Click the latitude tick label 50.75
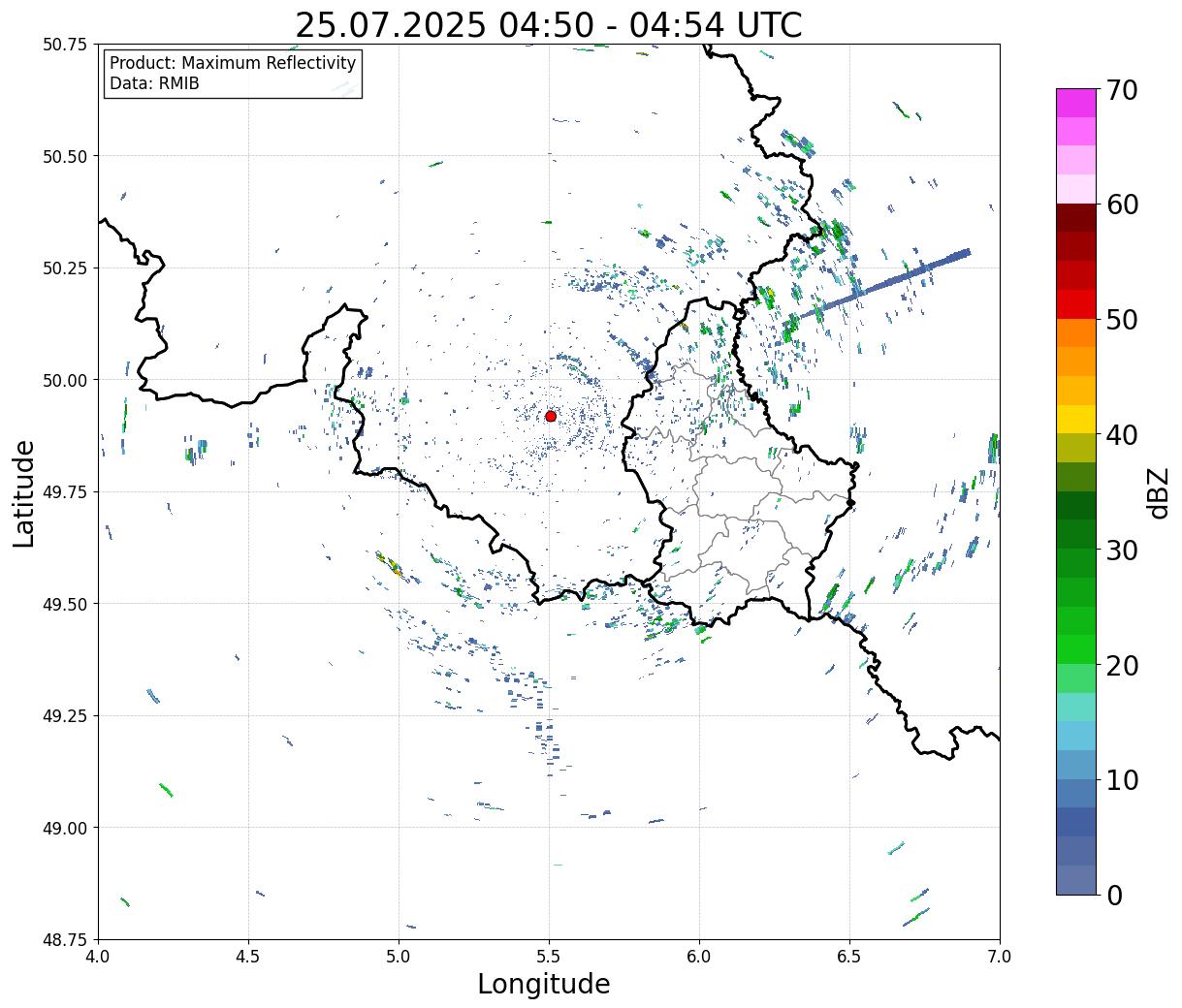 point(65,45)
